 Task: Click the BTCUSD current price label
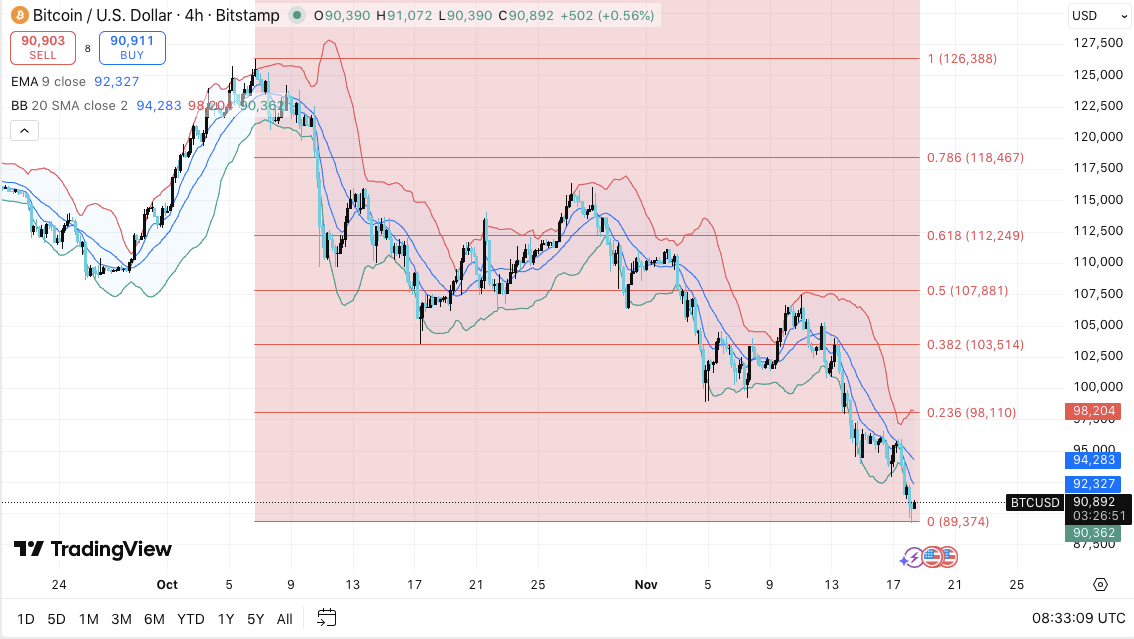1035,502
